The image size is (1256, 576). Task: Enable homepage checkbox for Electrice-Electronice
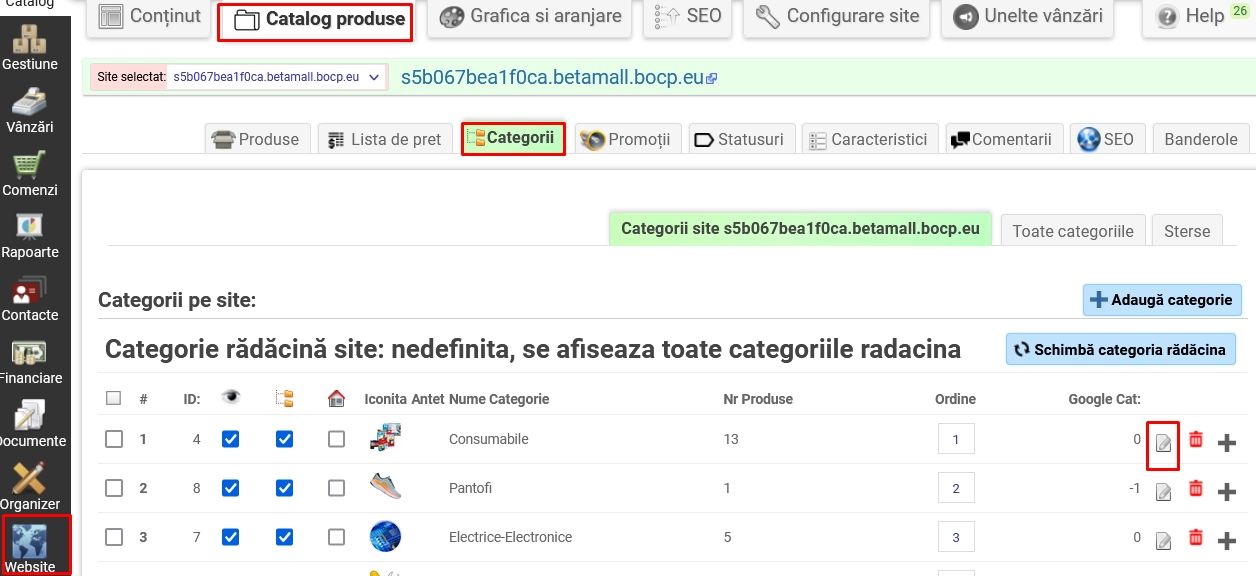[x=336, y=537]
